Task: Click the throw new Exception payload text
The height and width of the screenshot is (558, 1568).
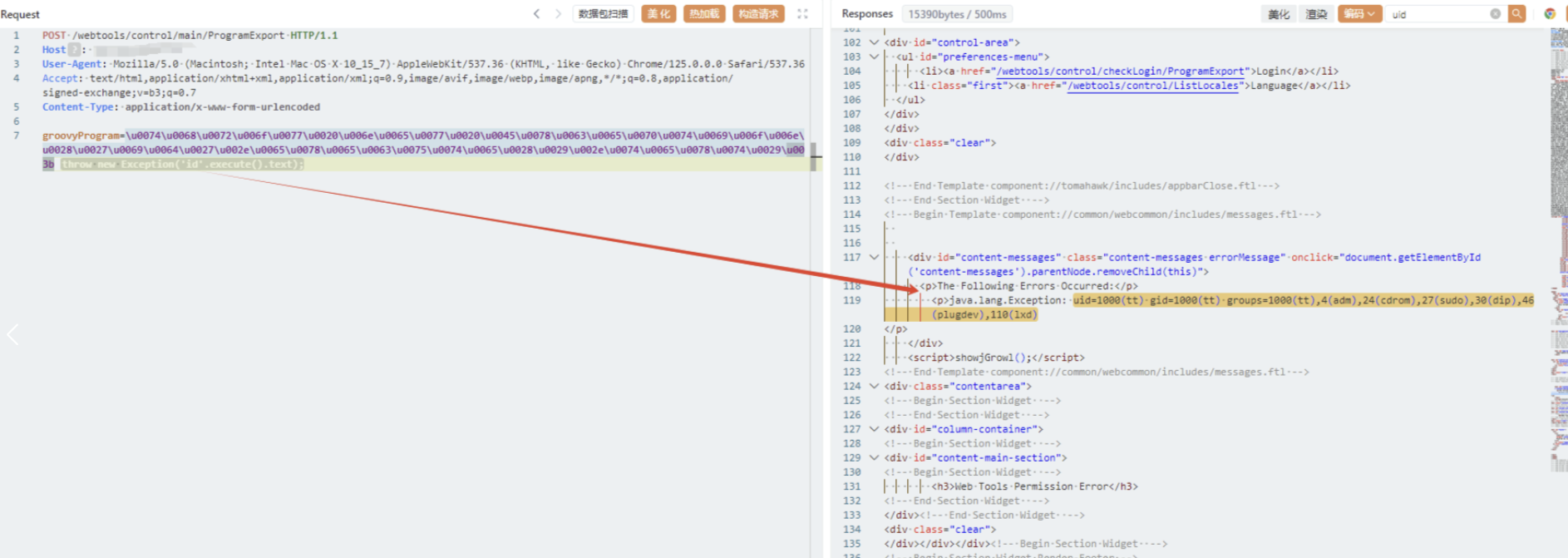Action: point(183,164)
